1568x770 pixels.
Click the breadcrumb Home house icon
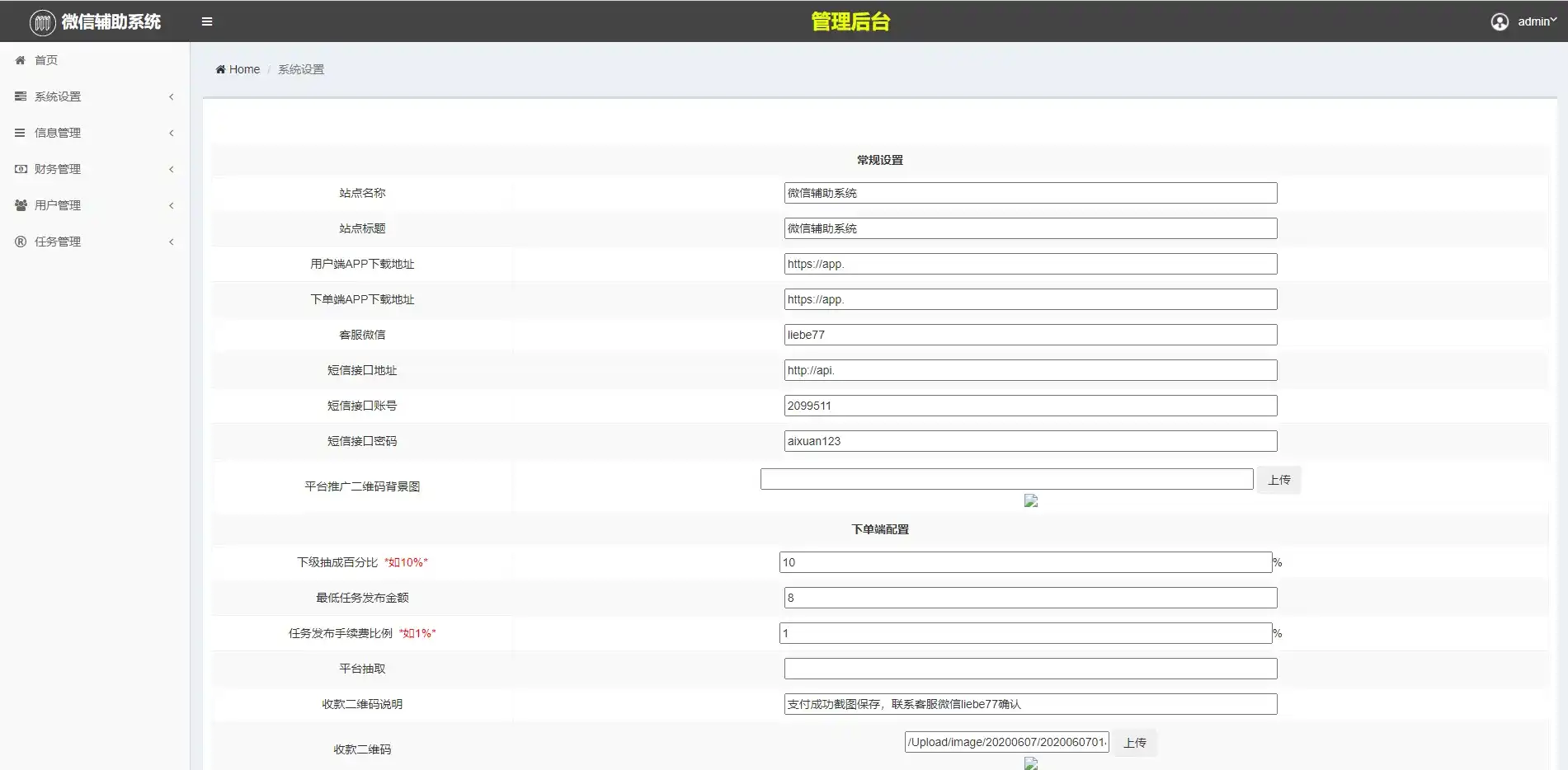220,69
